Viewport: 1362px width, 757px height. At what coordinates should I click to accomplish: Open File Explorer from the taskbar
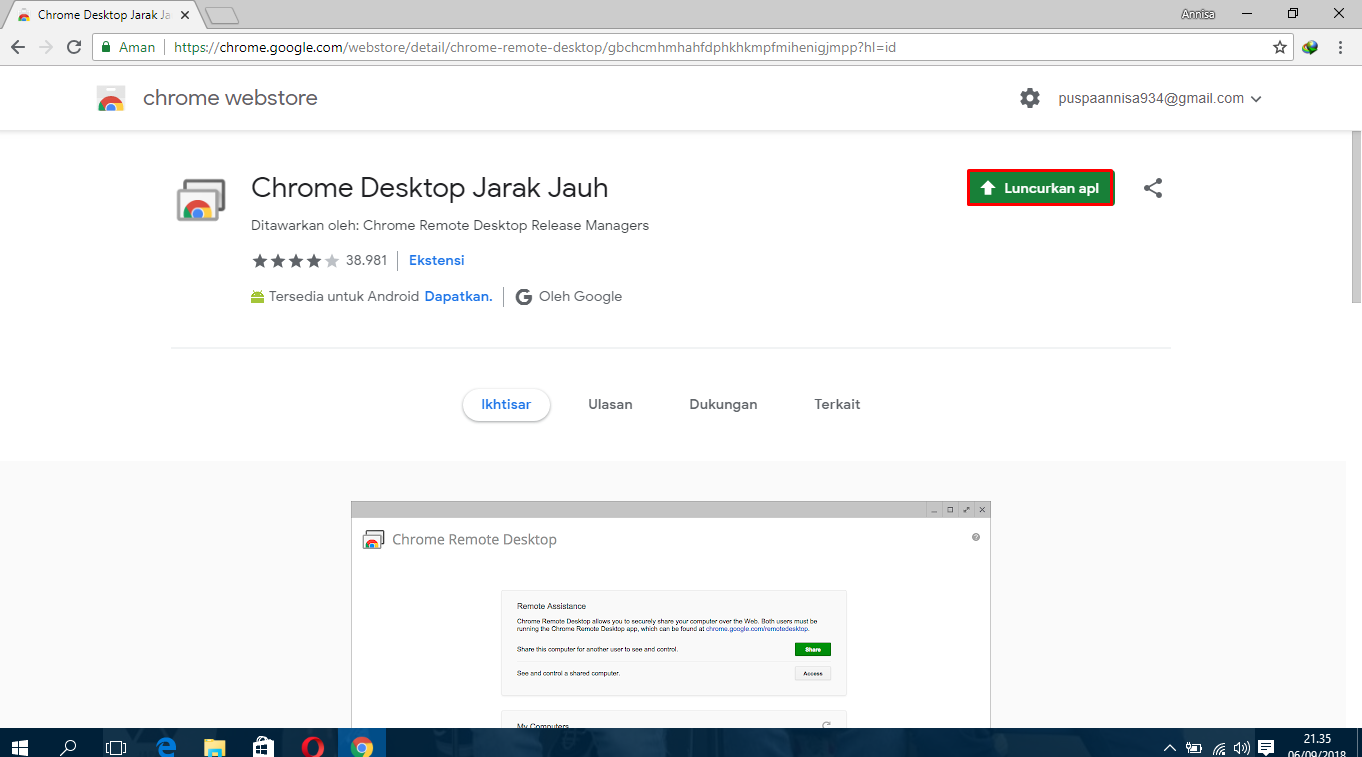215,746
